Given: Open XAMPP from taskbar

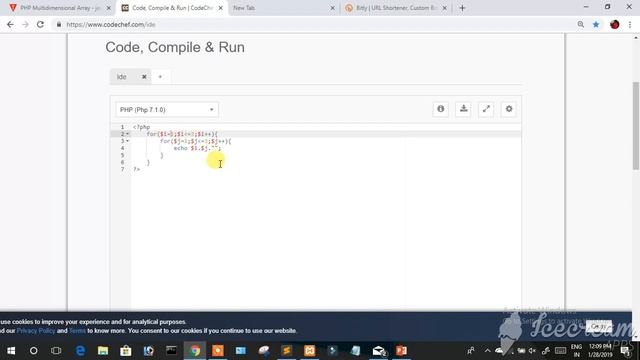Looking at the screenshot, I should [309, 351].
